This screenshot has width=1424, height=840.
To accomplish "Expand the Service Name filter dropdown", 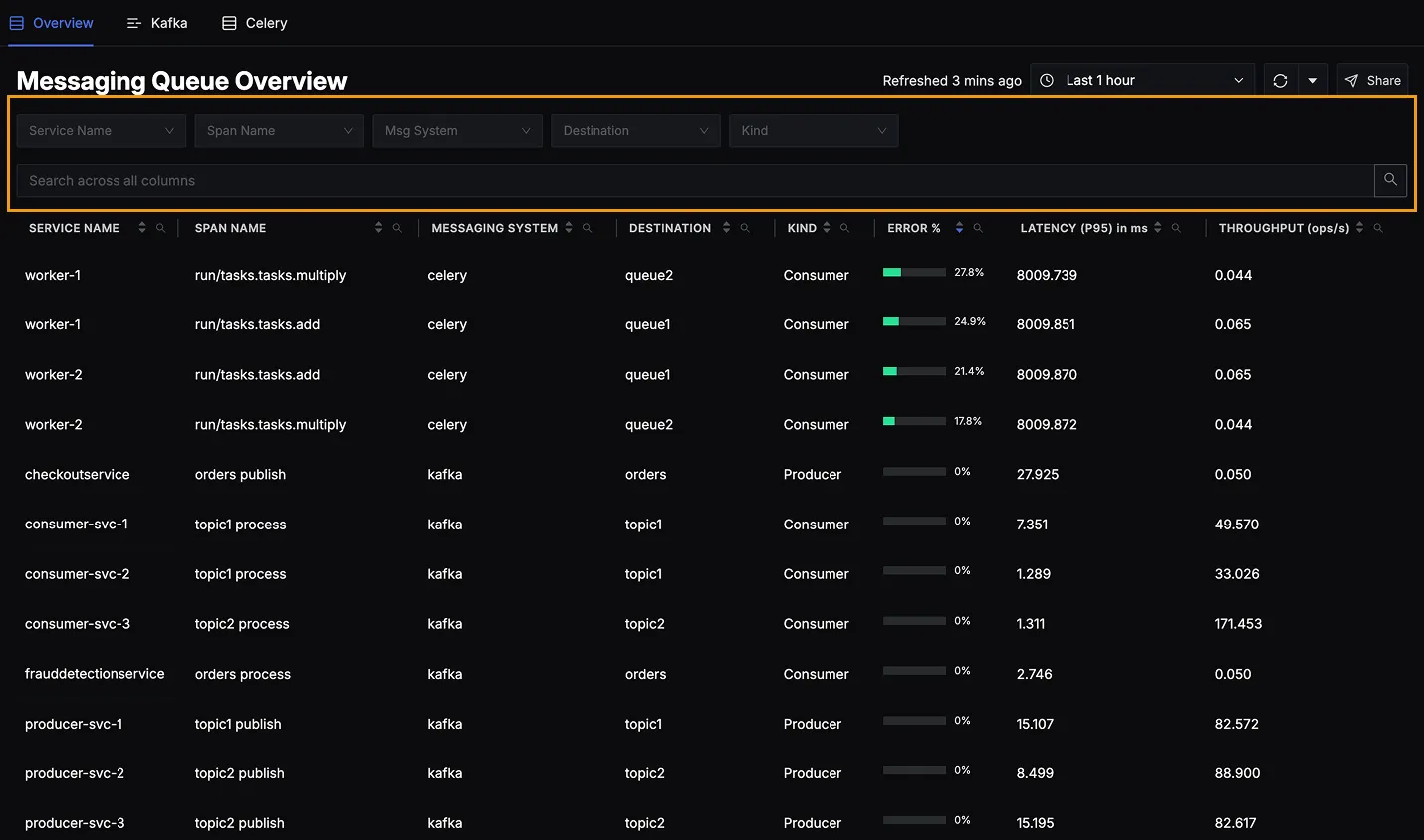I will point(102,130).
